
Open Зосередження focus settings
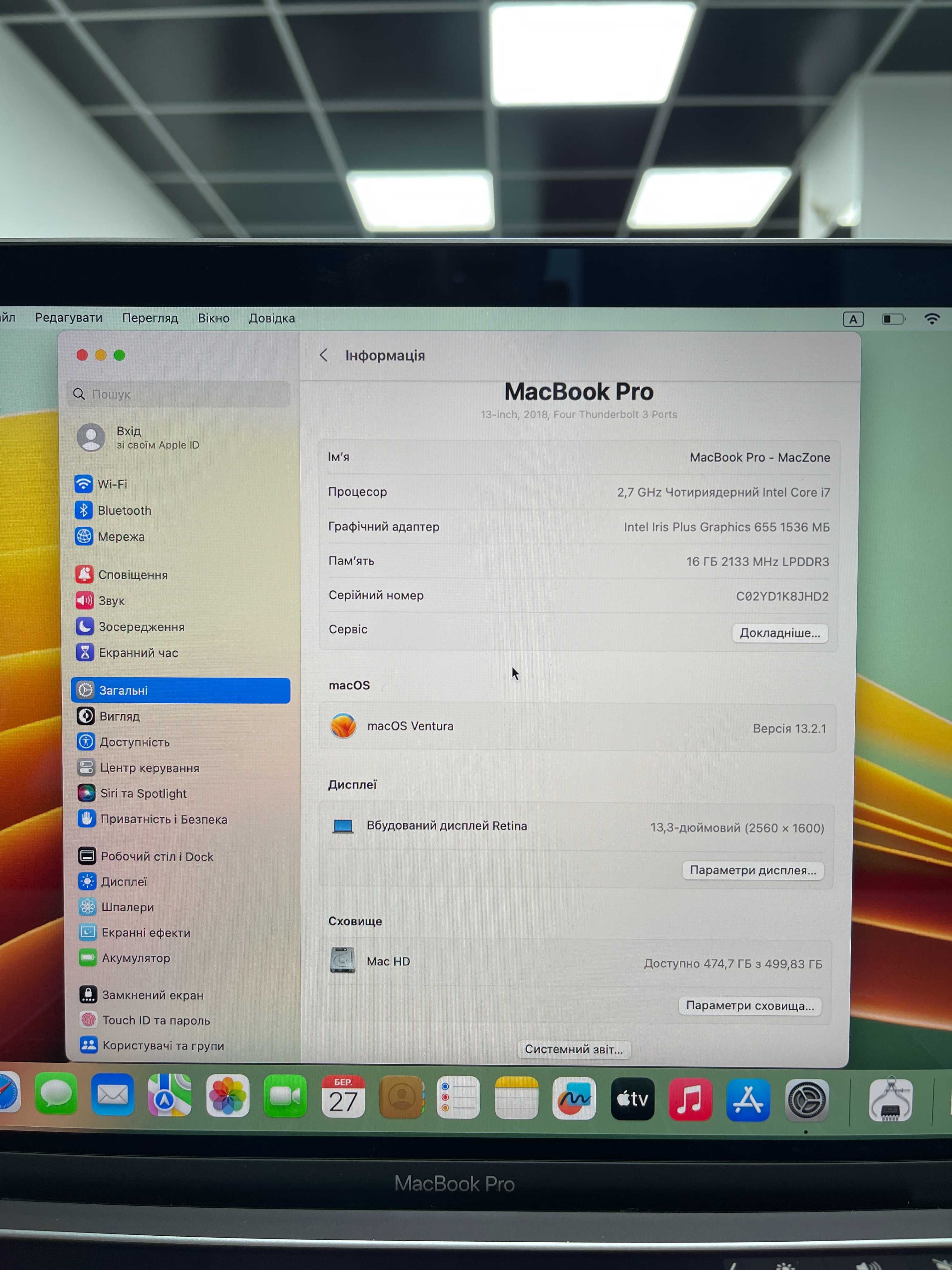[x=130, y=626]
